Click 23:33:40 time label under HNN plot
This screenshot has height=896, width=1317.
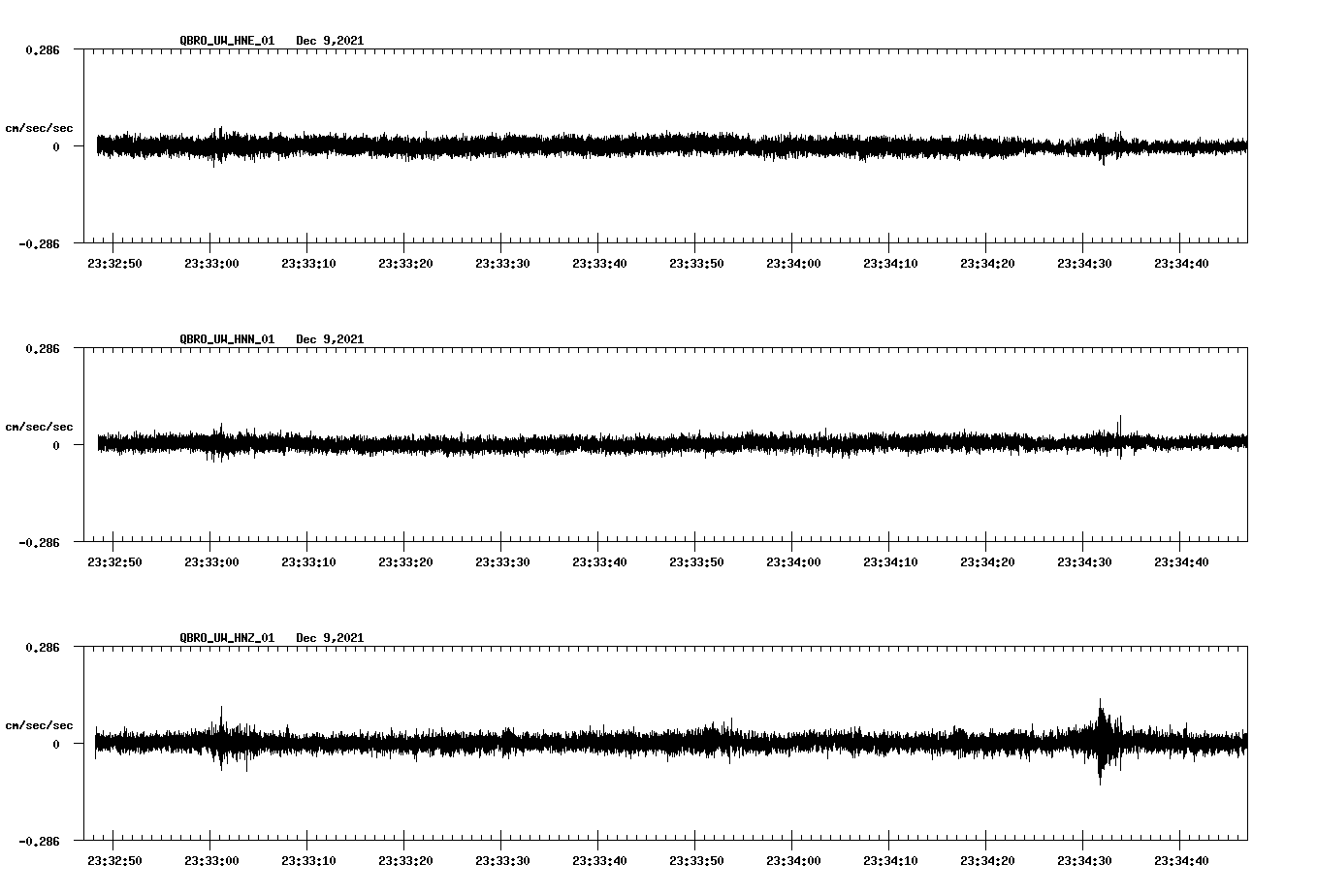point(599,561)
